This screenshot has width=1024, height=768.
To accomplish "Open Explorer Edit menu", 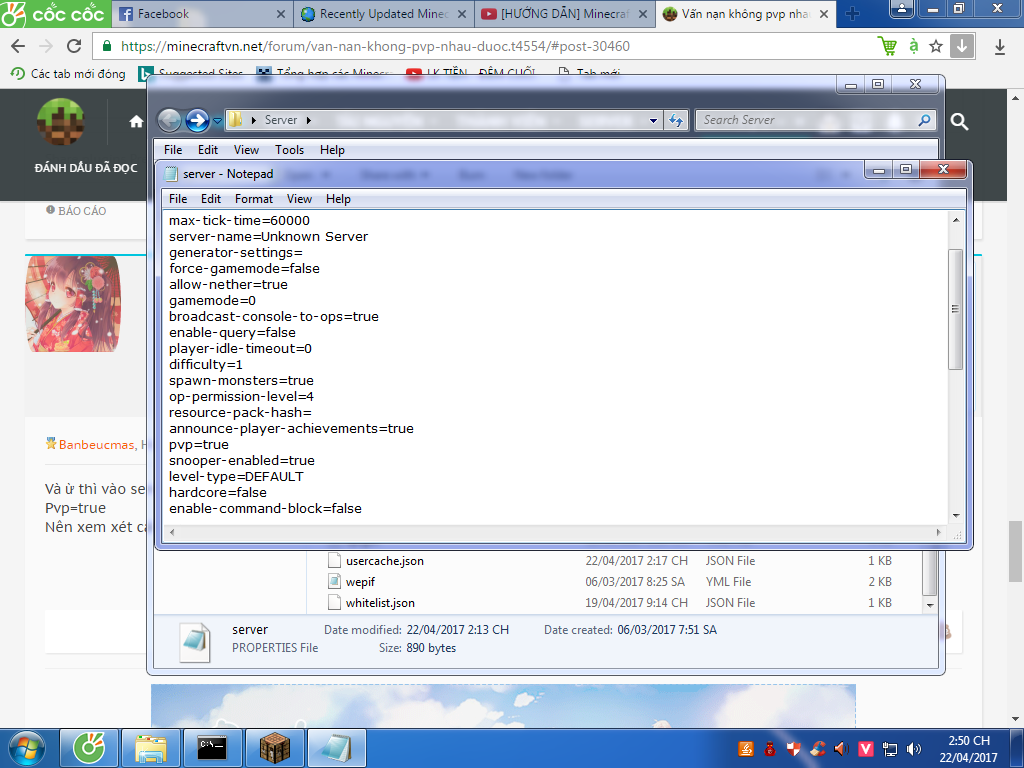I will coord(208,150).
